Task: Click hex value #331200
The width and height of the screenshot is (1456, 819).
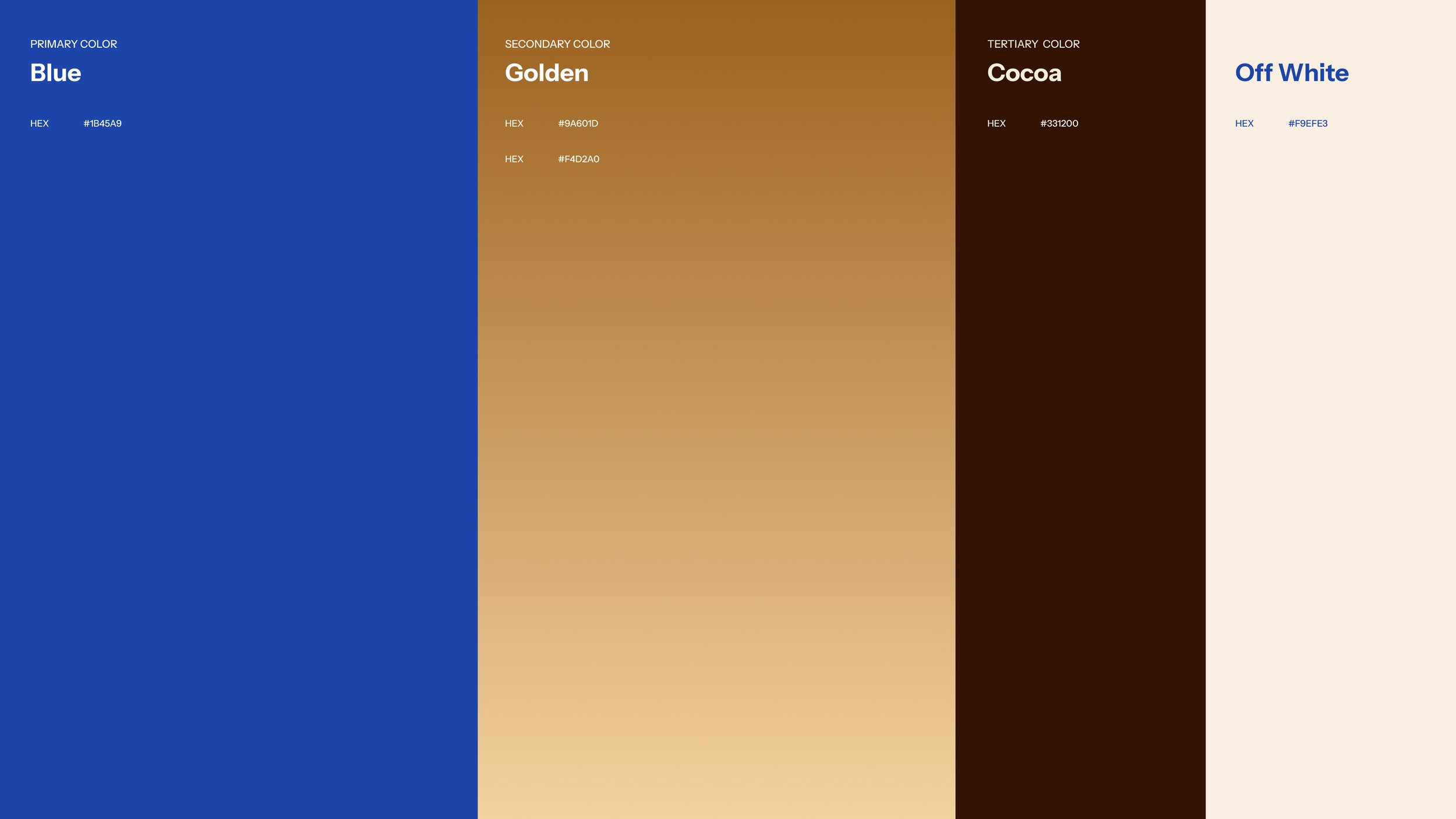Action: (x=1059, y=123)
